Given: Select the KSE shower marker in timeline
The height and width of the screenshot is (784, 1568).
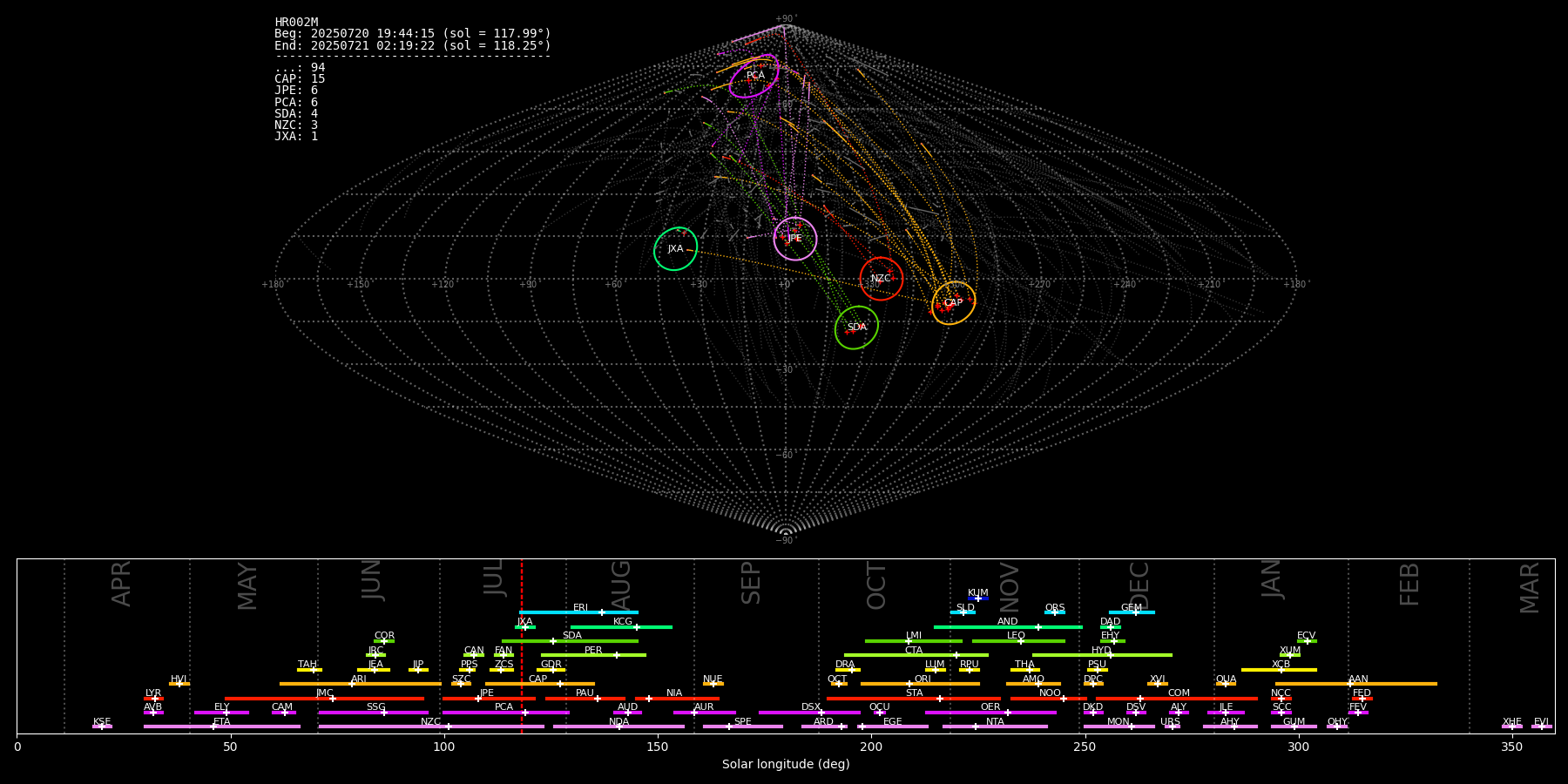Looking at the screenshot, I should (102, 727).
